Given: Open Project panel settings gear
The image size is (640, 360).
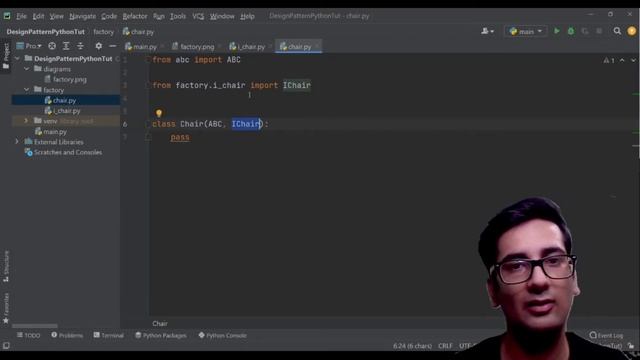Looking at the screenshot, I should click(99, 46).
